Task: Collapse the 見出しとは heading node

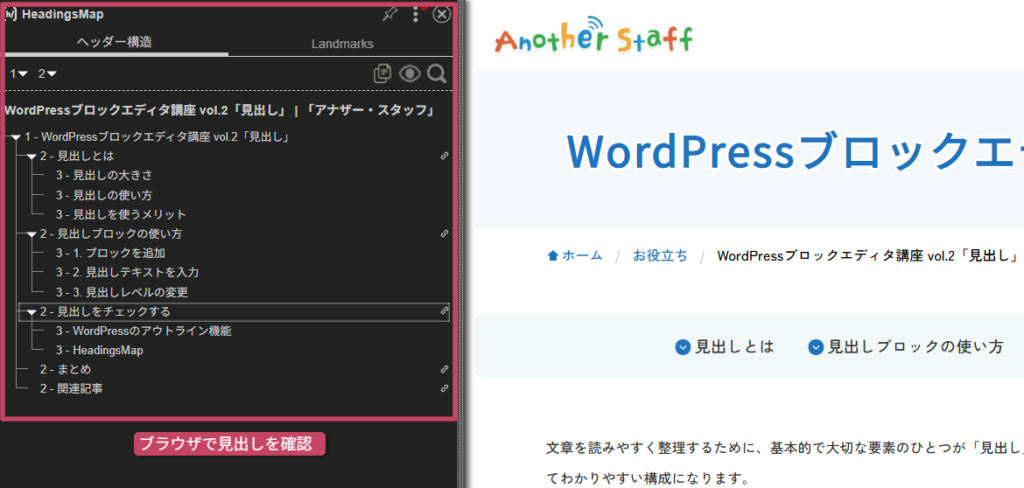Action: point(31,157)
